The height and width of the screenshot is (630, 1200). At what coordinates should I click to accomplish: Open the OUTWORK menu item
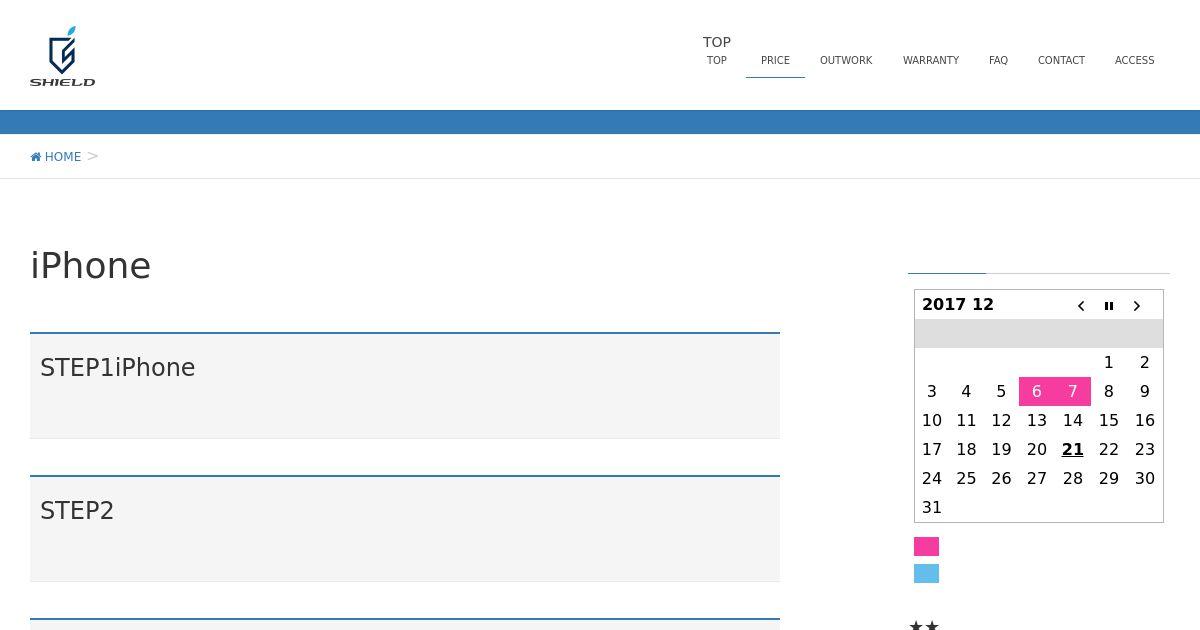[x=846, y=60]
